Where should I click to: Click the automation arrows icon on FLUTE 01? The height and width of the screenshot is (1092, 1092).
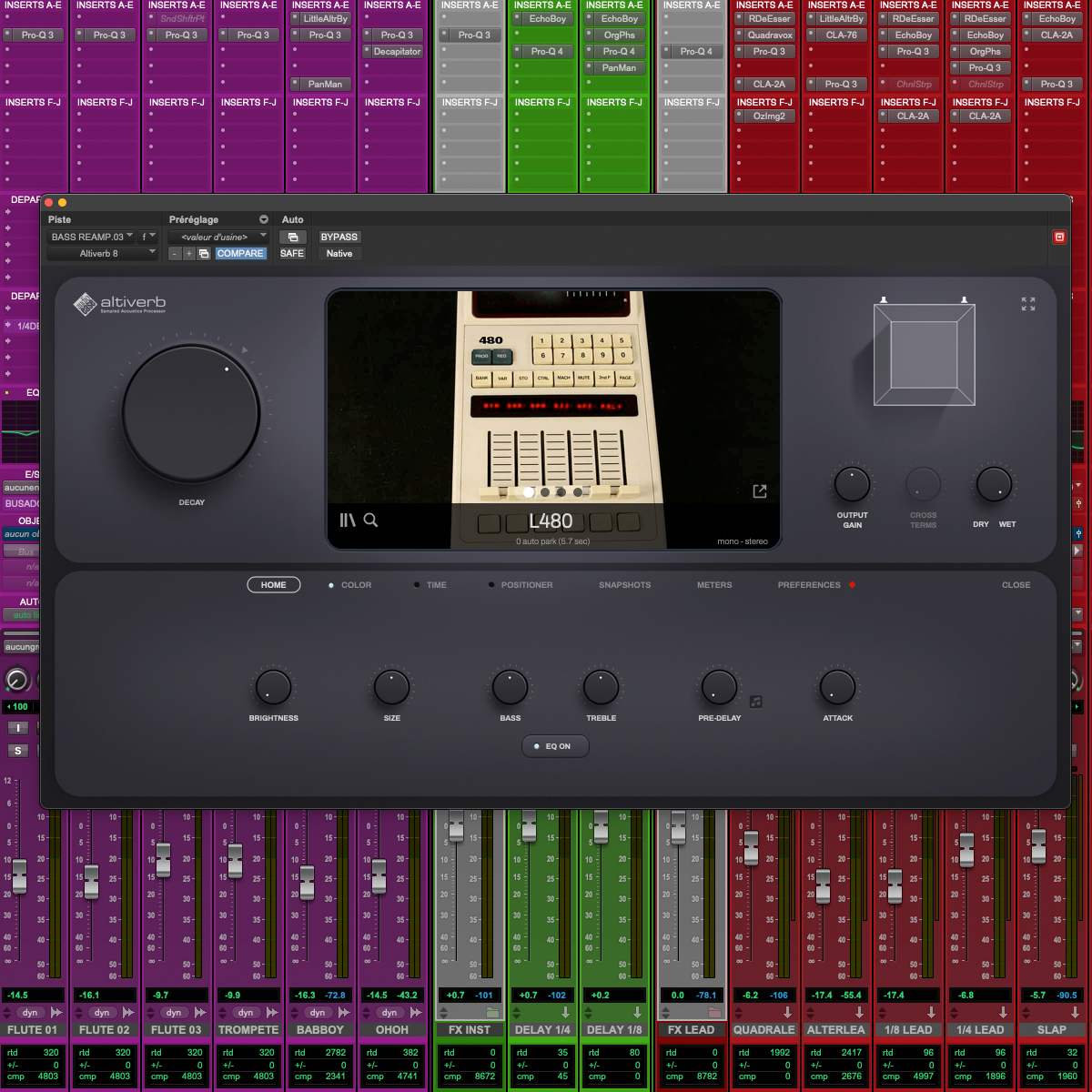tap(56, 1013)
